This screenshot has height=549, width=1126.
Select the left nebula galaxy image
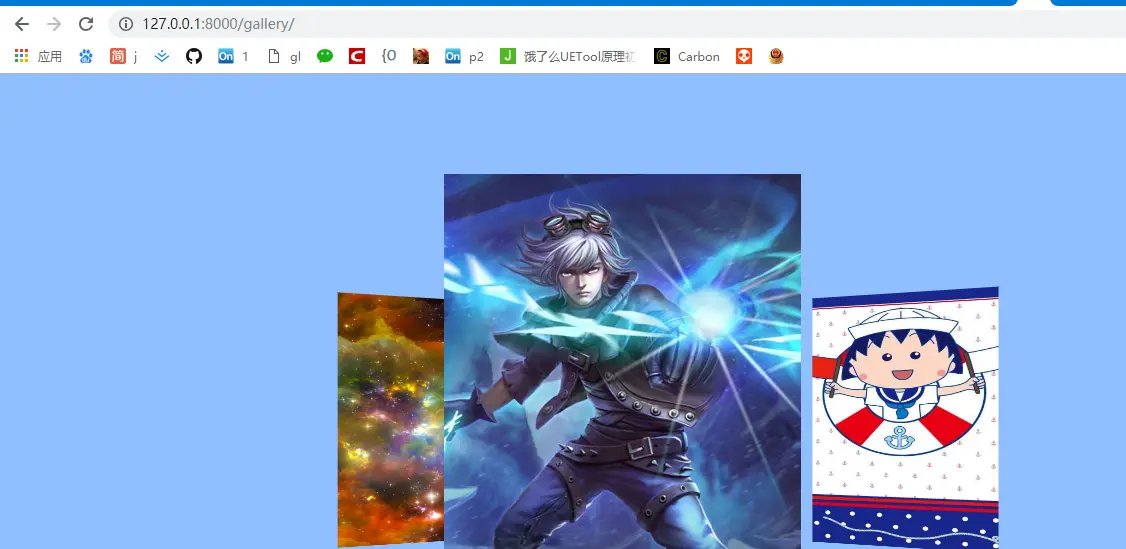pos(391,420)
